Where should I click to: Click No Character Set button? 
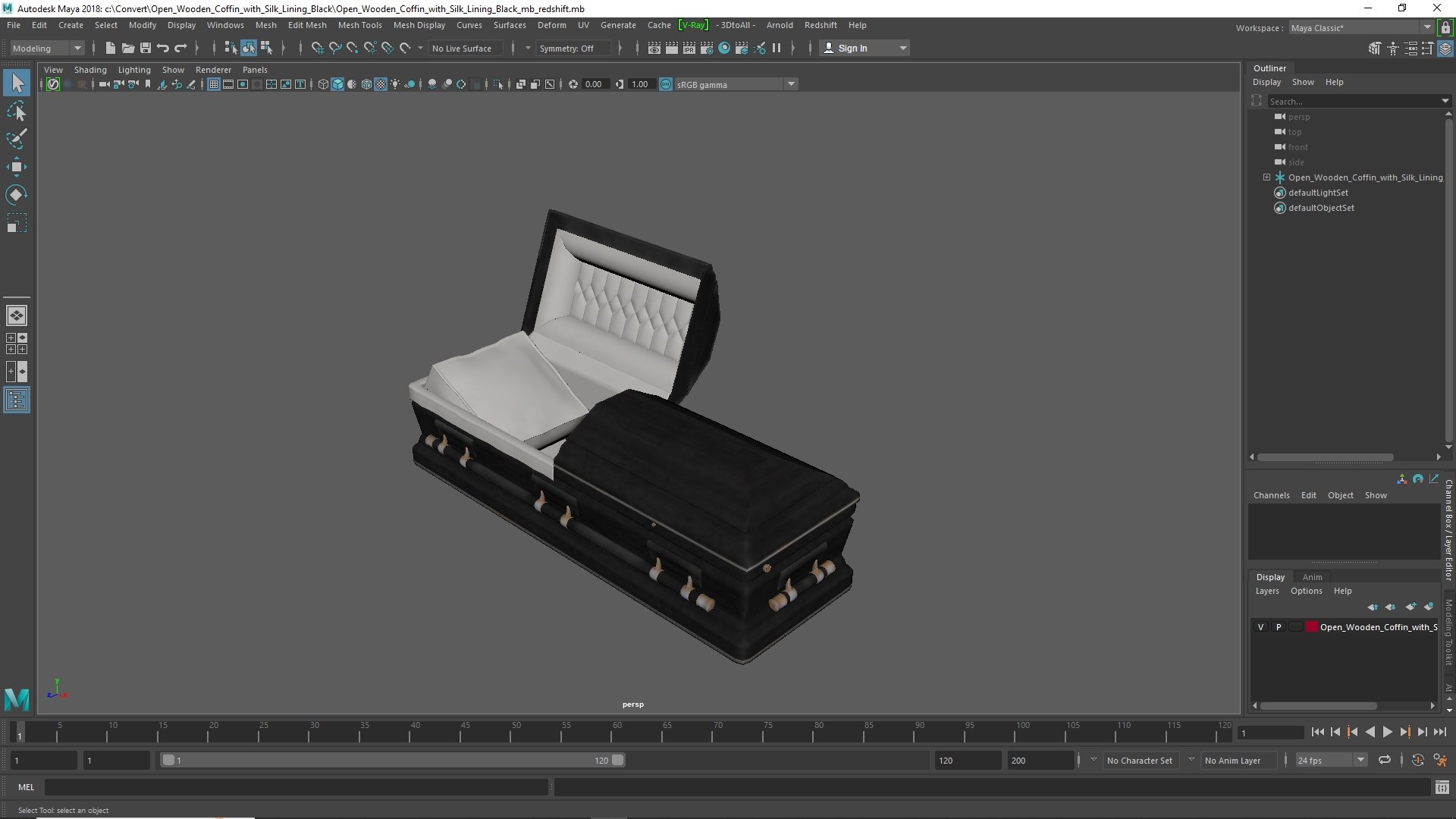coord(1139,760)
